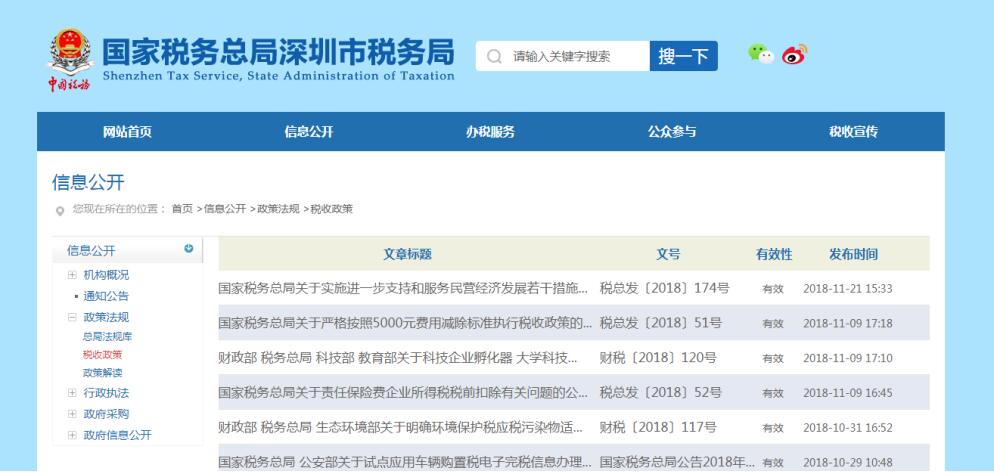Click document number 财税〔2018〕117号
This screenshot has height=472, width=994.
tap(658, 428)
